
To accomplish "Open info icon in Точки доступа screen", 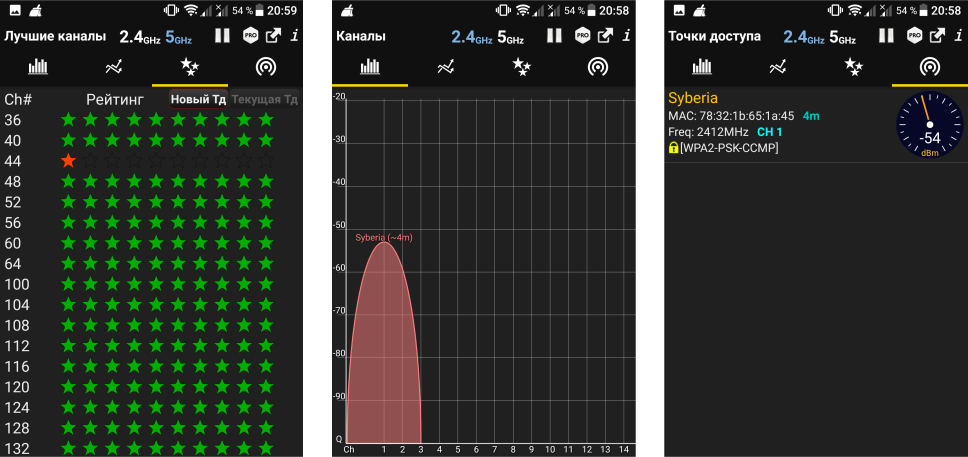I will 959,35.
